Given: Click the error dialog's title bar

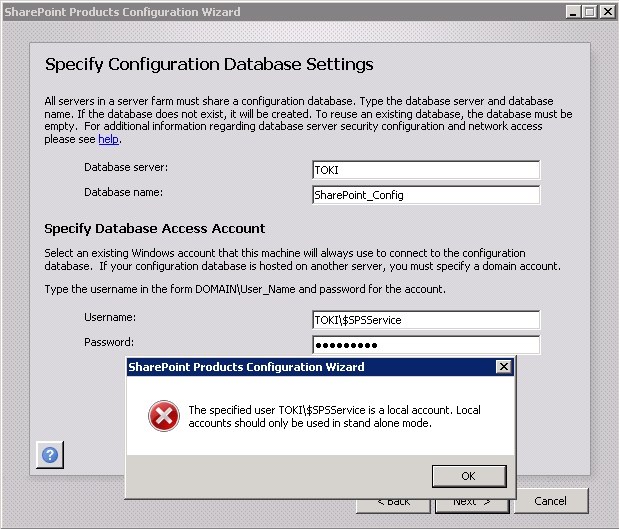Looking at the screenshot, I should (300, 367).
